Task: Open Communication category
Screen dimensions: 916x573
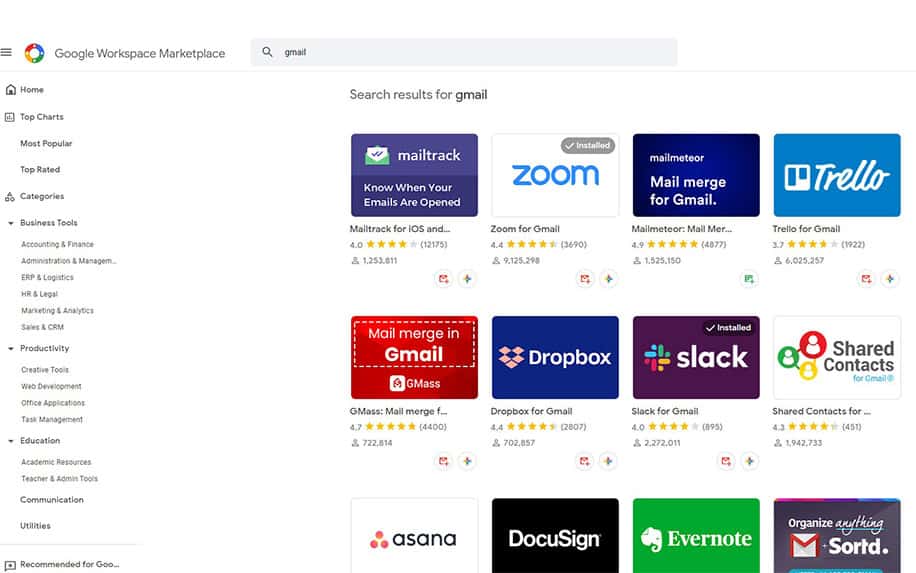Action: click(x=52, y=500)
